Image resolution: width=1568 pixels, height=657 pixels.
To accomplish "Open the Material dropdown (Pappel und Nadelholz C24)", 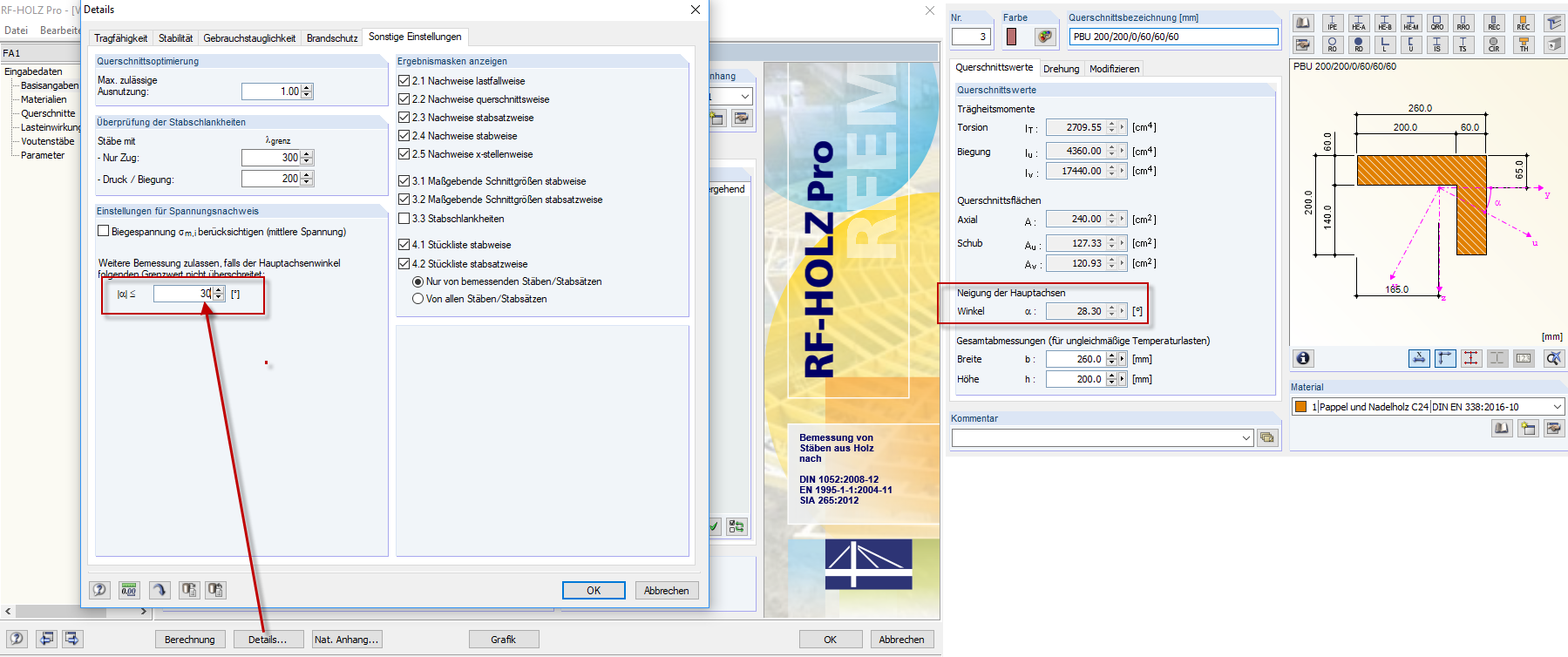I will [1558, 407].
